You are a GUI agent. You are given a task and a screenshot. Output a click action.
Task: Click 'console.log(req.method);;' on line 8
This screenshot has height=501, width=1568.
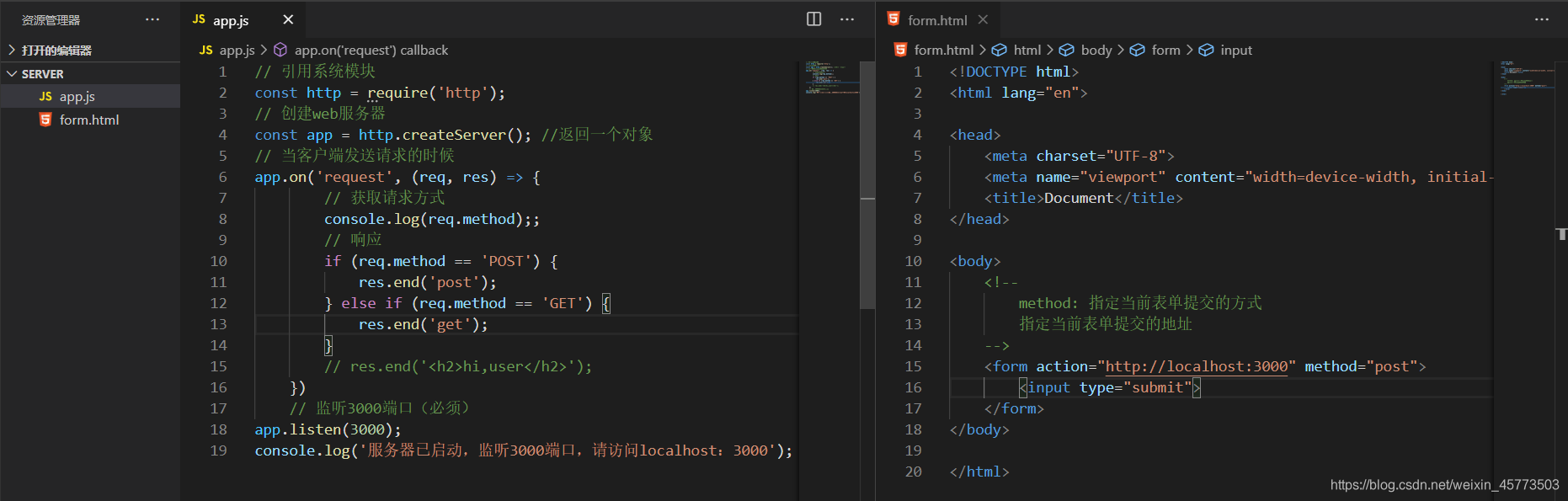click(432, 219)
